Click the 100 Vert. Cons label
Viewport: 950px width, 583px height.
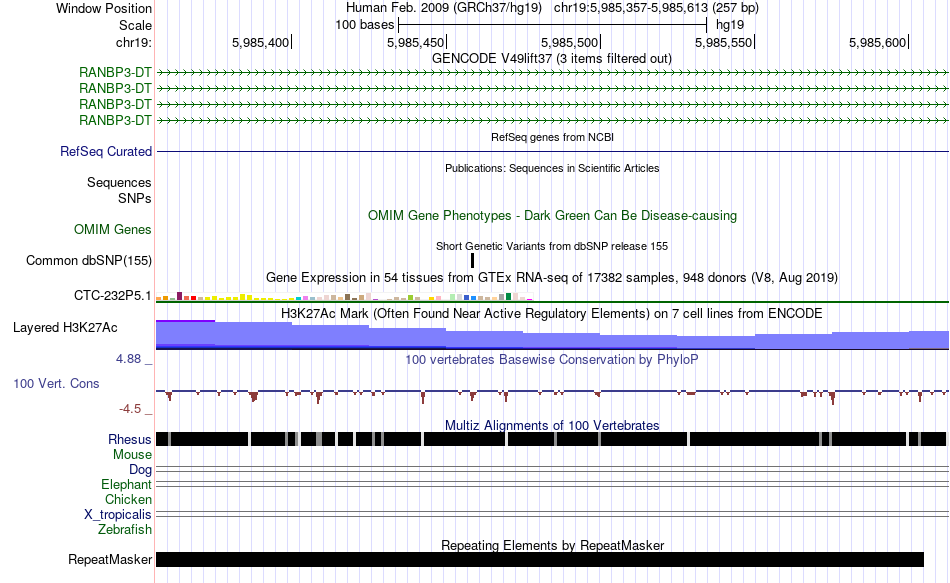(x=56, y=384)
